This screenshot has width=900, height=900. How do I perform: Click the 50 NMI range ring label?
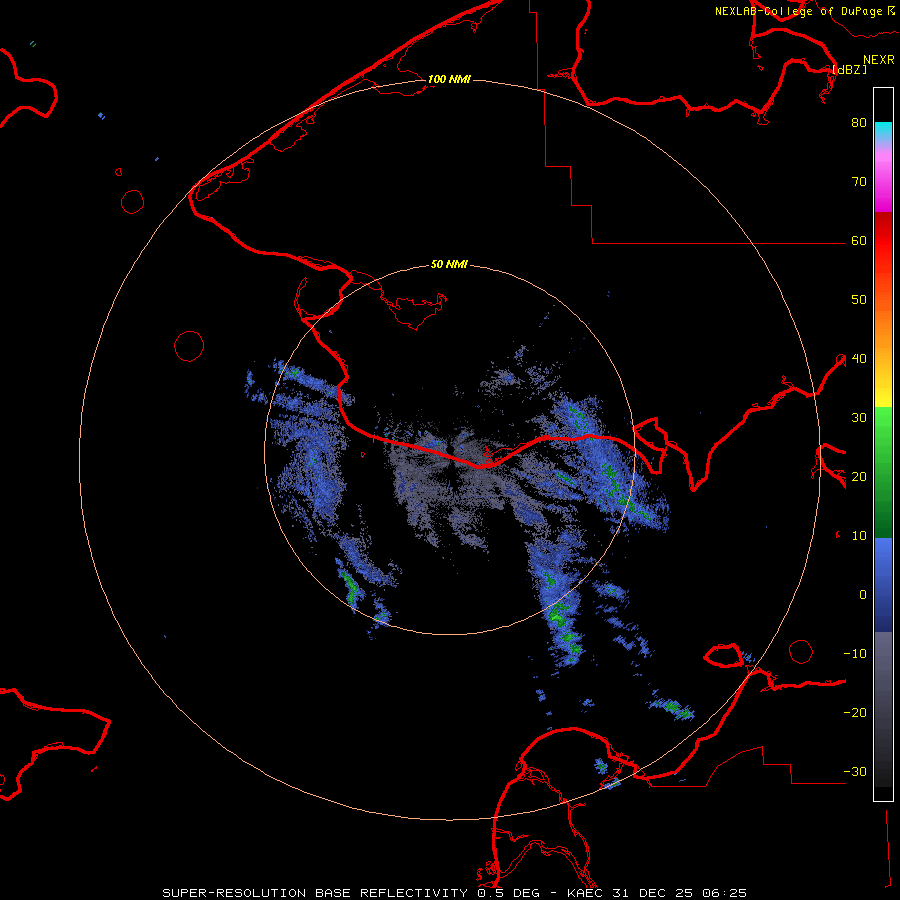click(449, 265)
